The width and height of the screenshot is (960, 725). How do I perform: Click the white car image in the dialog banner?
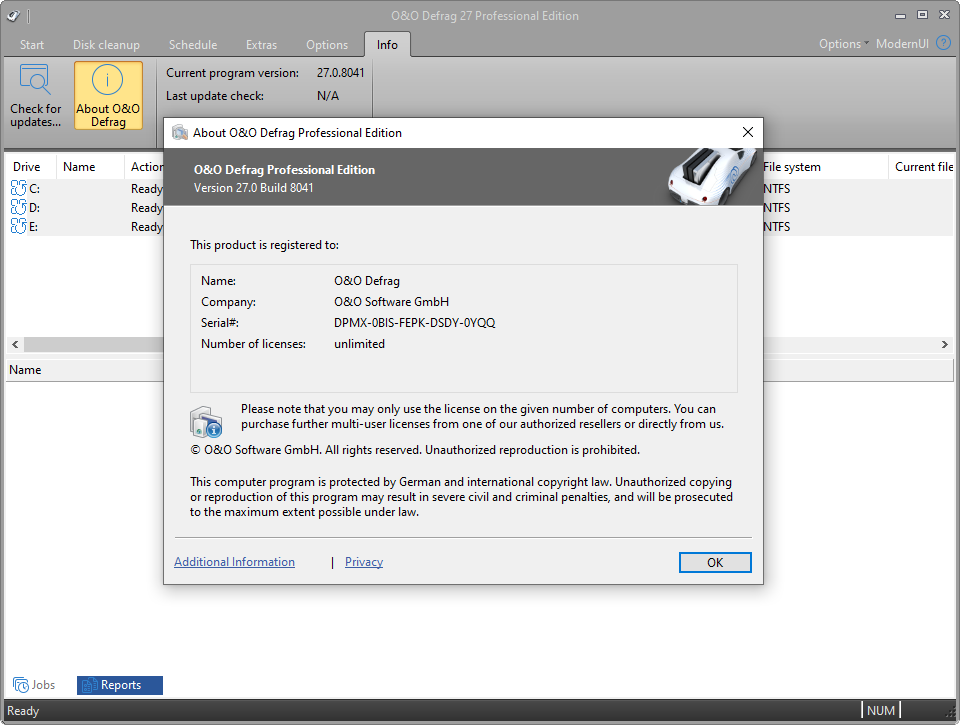click(x=711, y=176)
